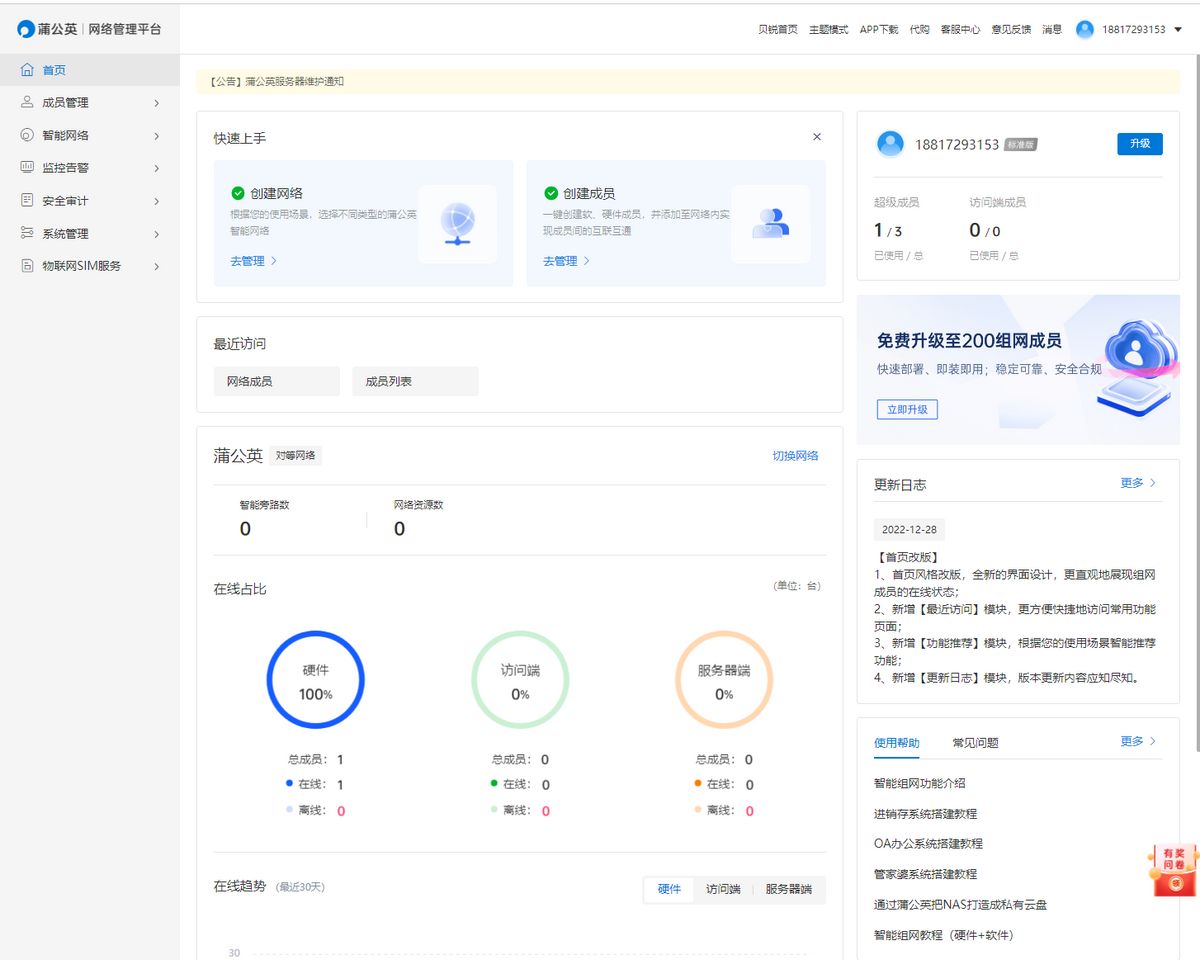Expand the 监控告警 chevron
This screenshot has width=1200, height=960.
tap(157, 168)
